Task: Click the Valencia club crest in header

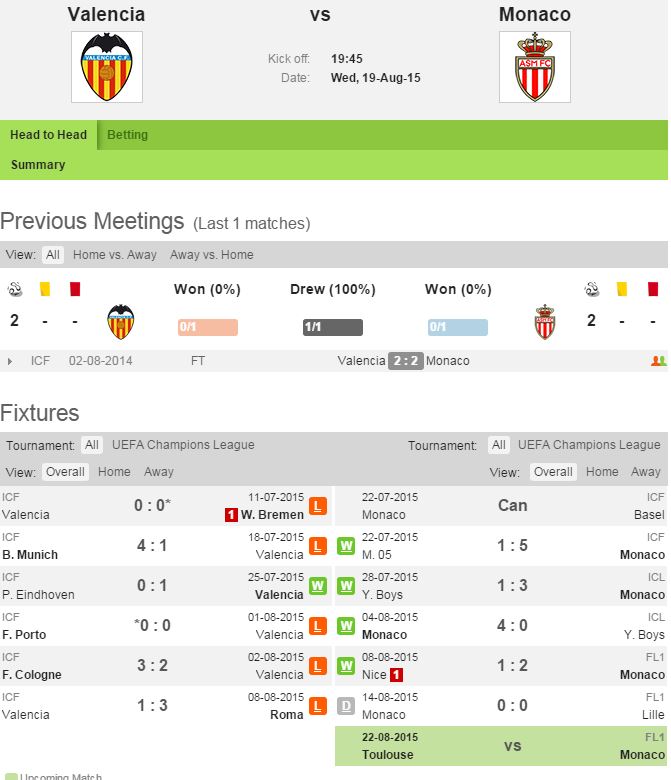Action: [x=107, y=67]
